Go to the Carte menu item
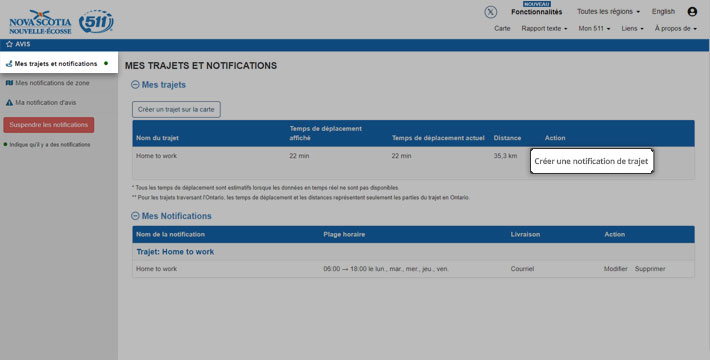The image size is (710, 360). (502, 29)
